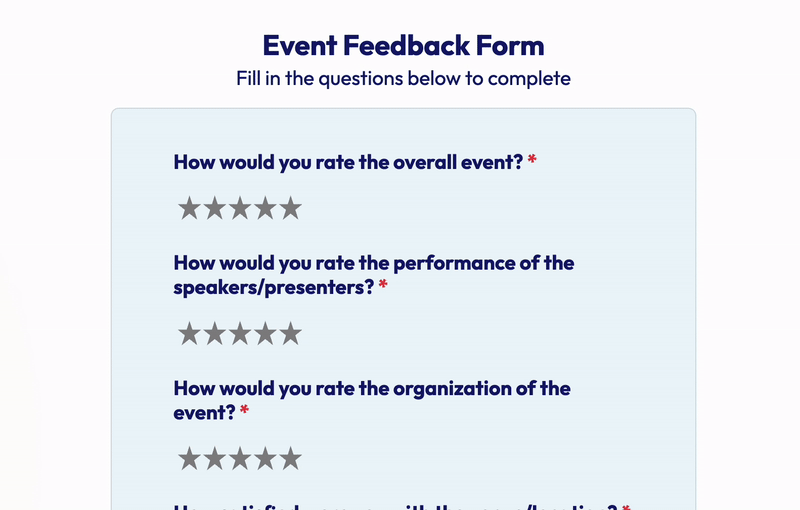The width and height of the screenshot is (800, 510).
Task: Click the 'Fill in the questions below' subtitle
Action: [403, 78]
